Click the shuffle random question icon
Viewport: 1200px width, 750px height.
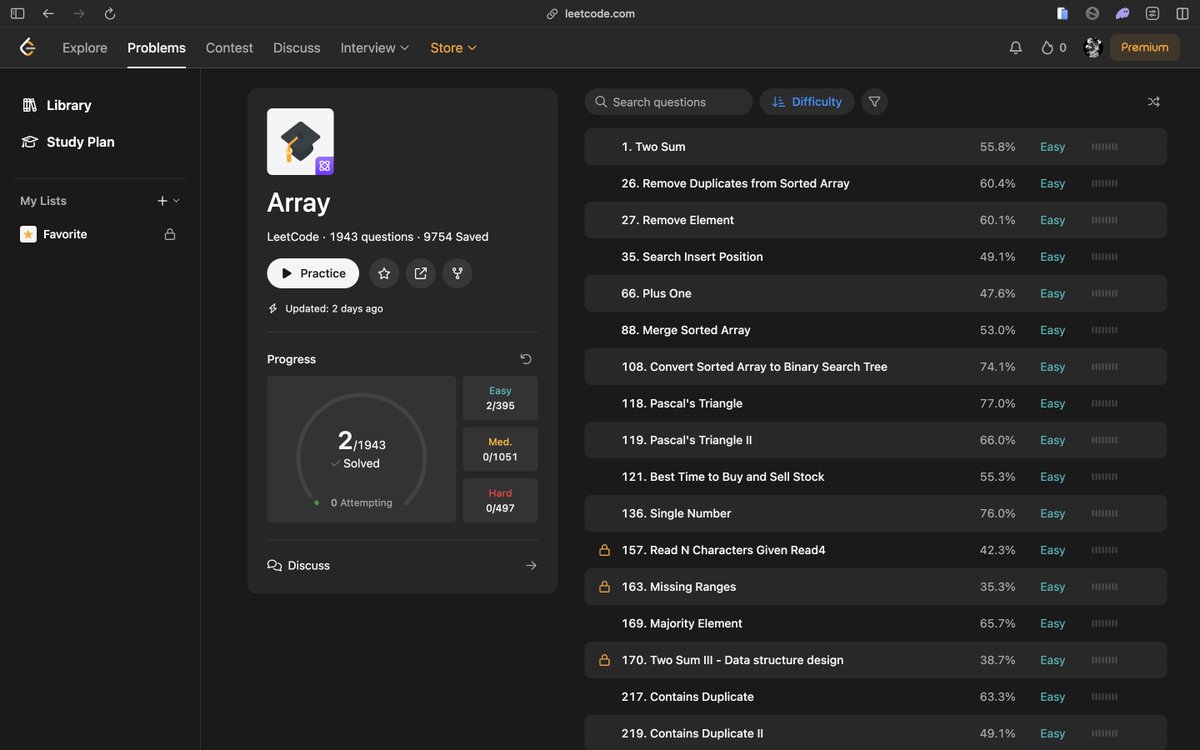point(1154,102)
